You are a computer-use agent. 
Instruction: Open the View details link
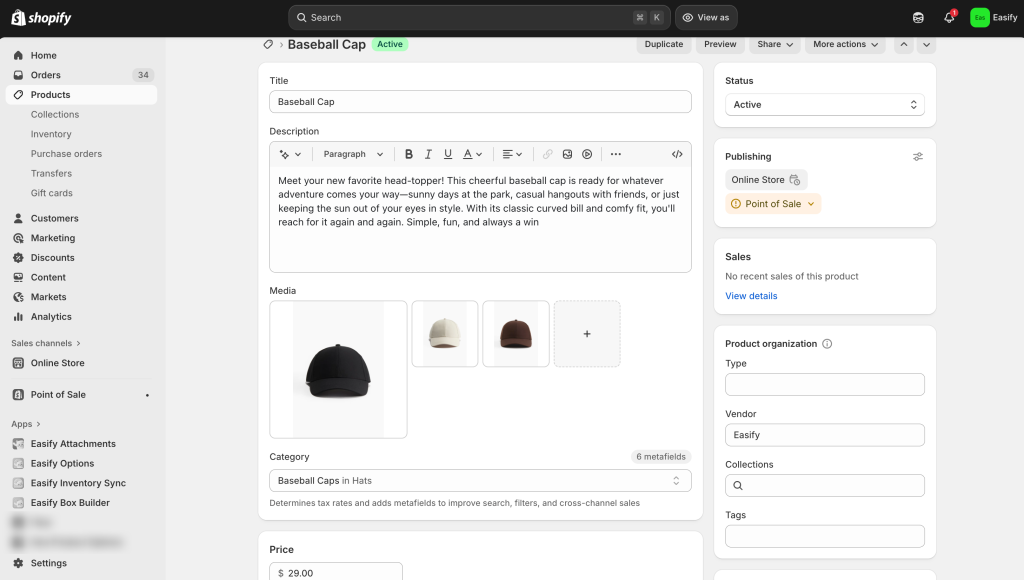tap(751, 296)
